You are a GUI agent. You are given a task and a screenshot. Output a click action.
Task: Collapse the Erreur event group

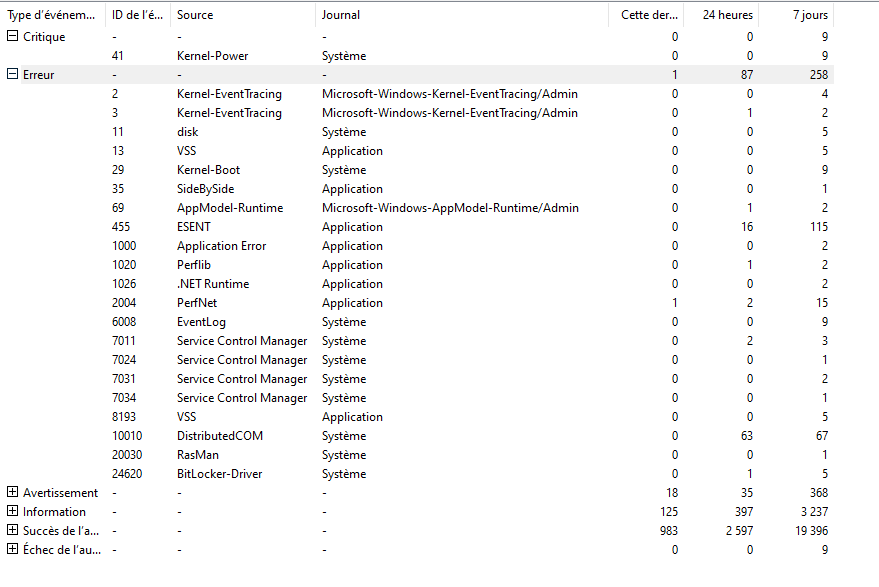coord(13,75)
